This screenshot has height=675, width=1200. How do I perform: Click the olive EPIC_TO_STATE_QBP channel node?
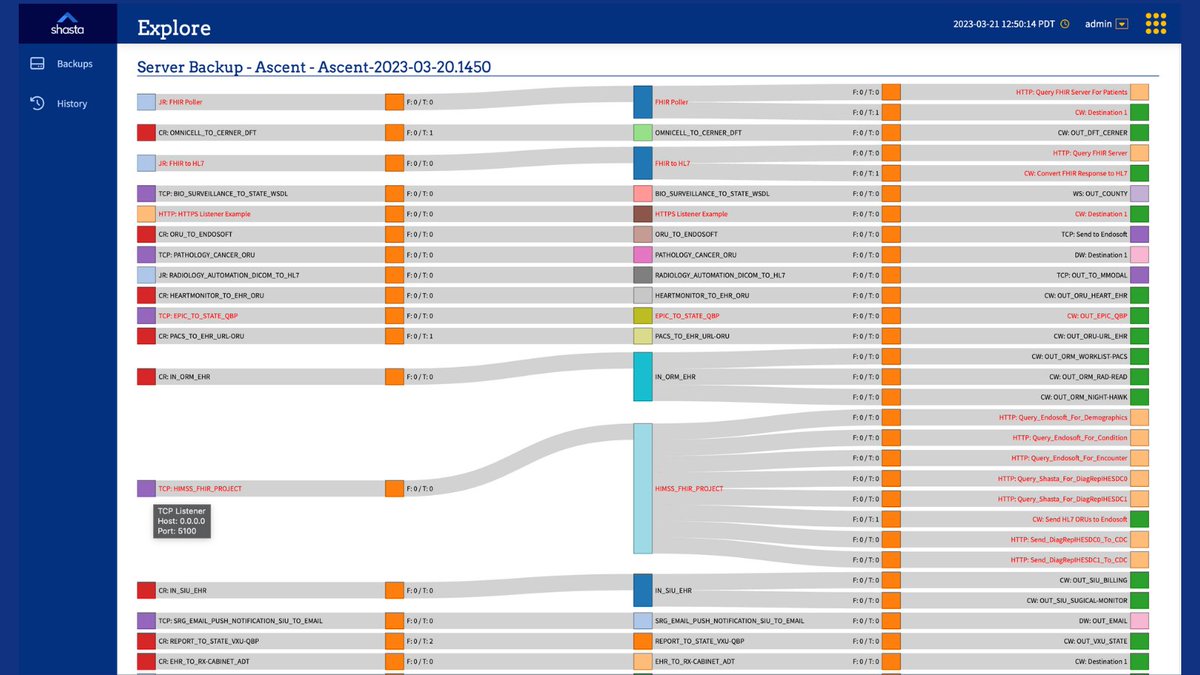(x=643, y=315)
